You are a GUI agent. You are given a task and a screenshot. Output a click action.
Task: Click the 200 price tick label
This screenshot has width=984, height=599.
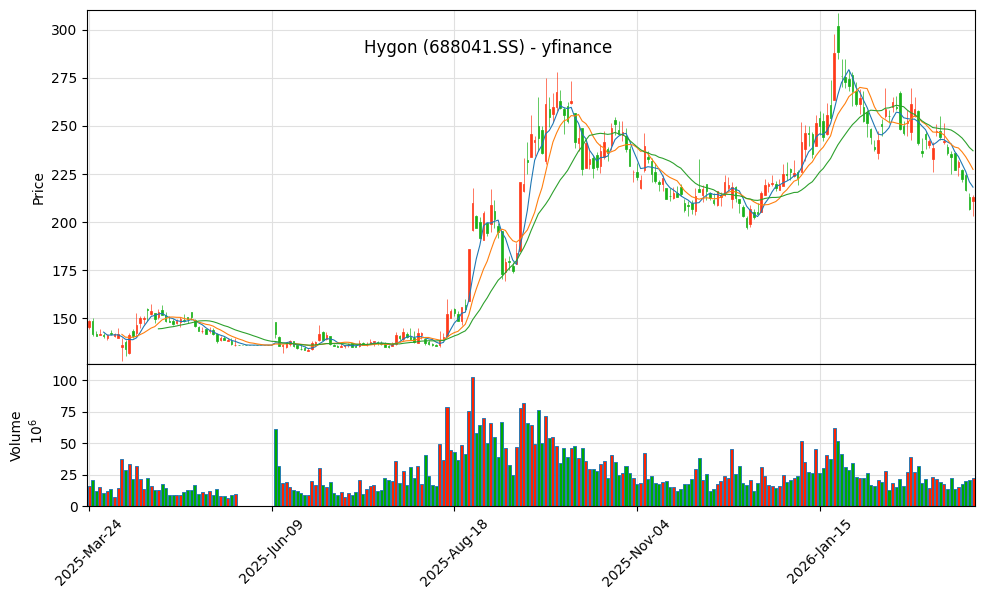64,223
